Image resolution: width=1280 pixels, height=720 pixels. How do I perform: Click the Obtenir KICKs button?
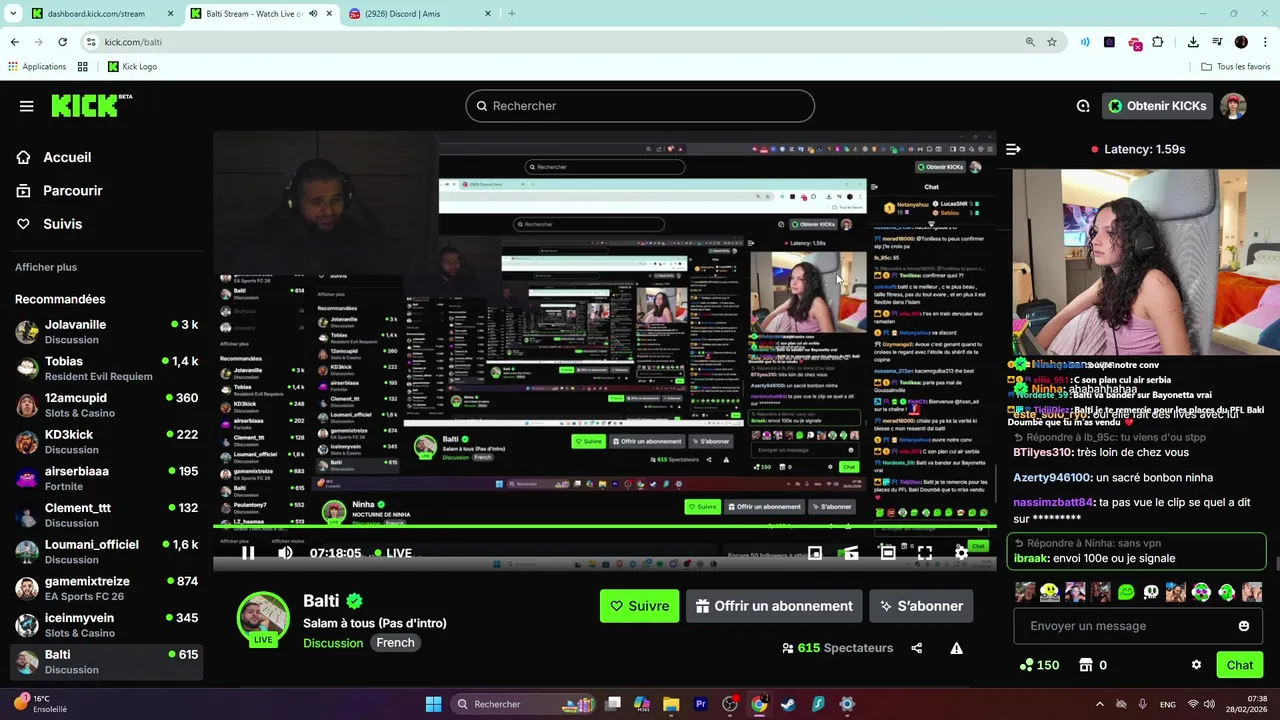[1158, 106]
